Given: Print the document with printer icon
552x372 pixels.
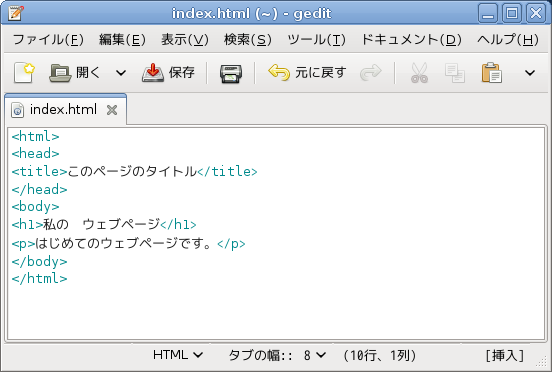Looking at the screenshot, I should coord(231,74).
